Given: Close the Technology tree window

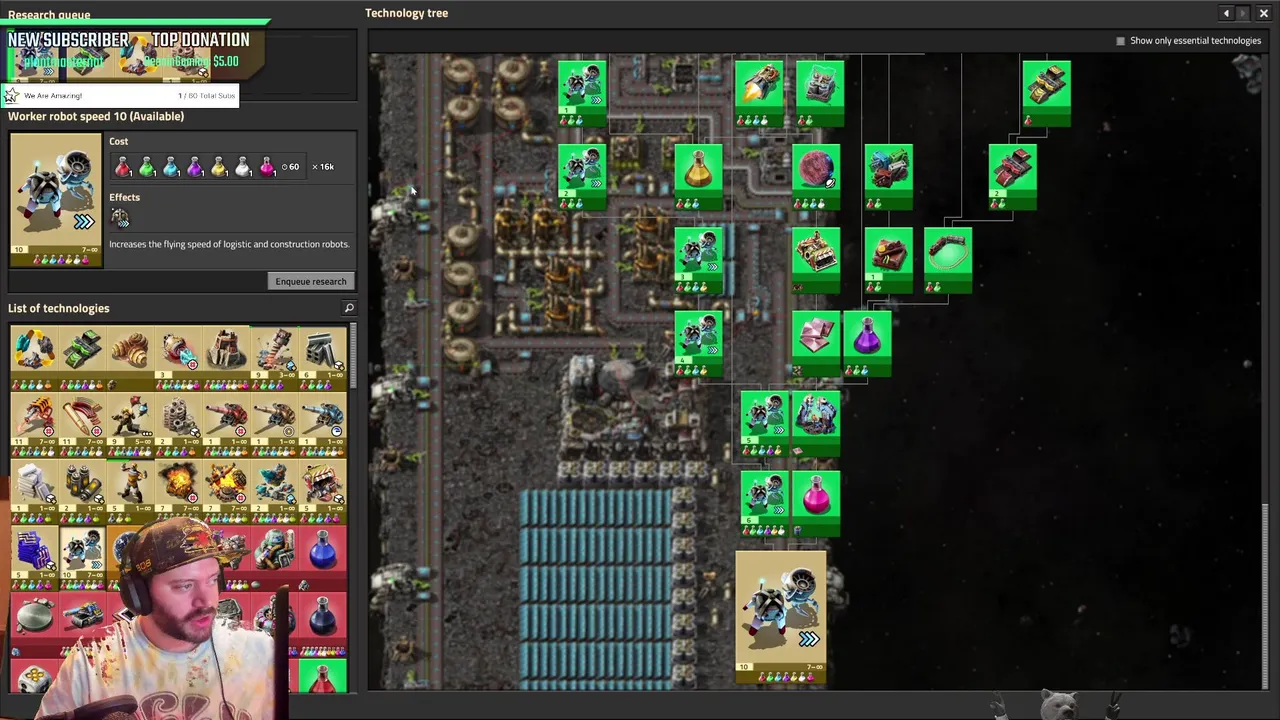Looking at the screenshot, I should 1263,13.
